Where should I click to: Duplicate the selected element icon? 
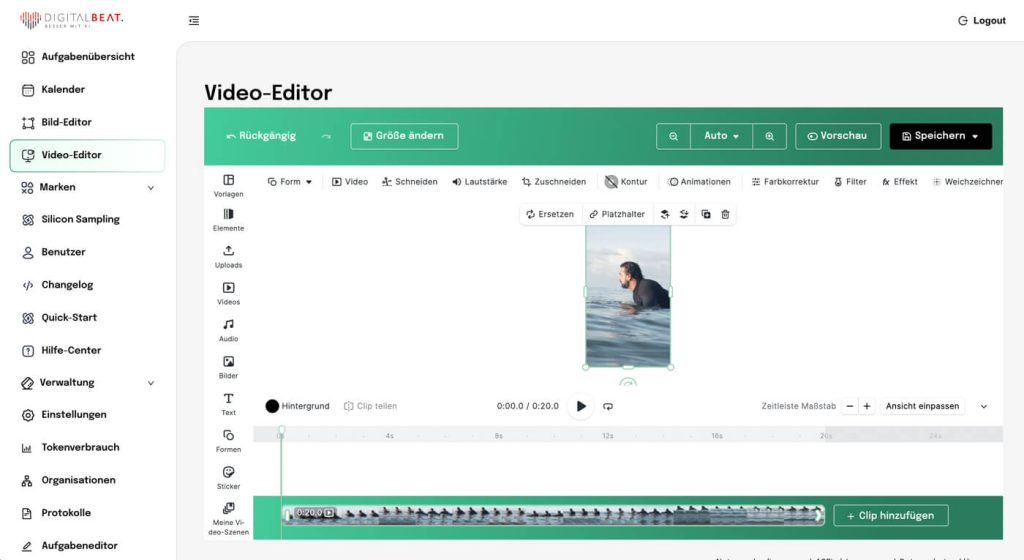pos(706,214)
